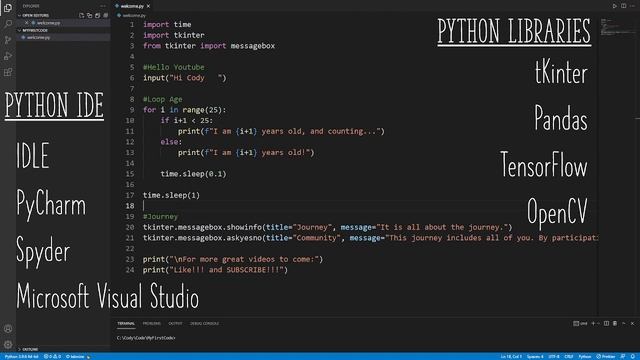Screen dimensions: 640x360
Task: Switch to the Problems panel tab
Action: [x=151, y=323]
